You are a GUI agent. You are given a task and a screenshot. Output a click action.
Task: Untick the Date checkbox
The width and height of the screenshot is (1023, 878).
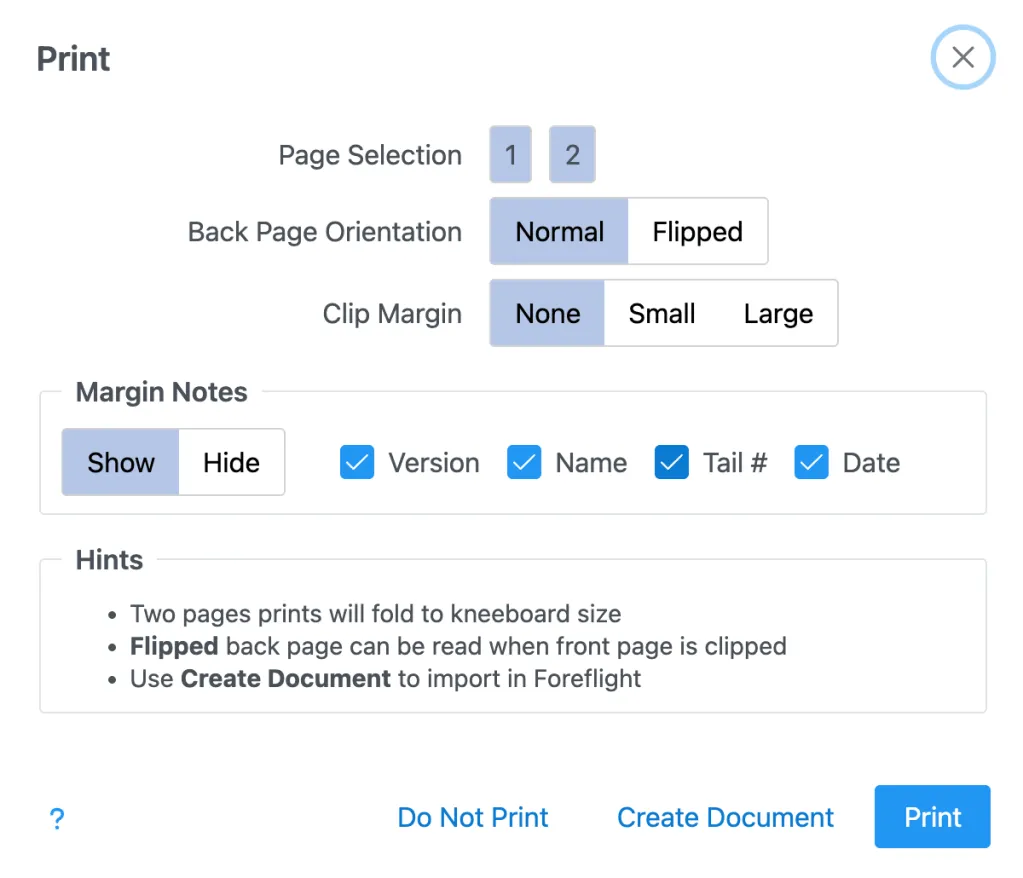(811, 463)
